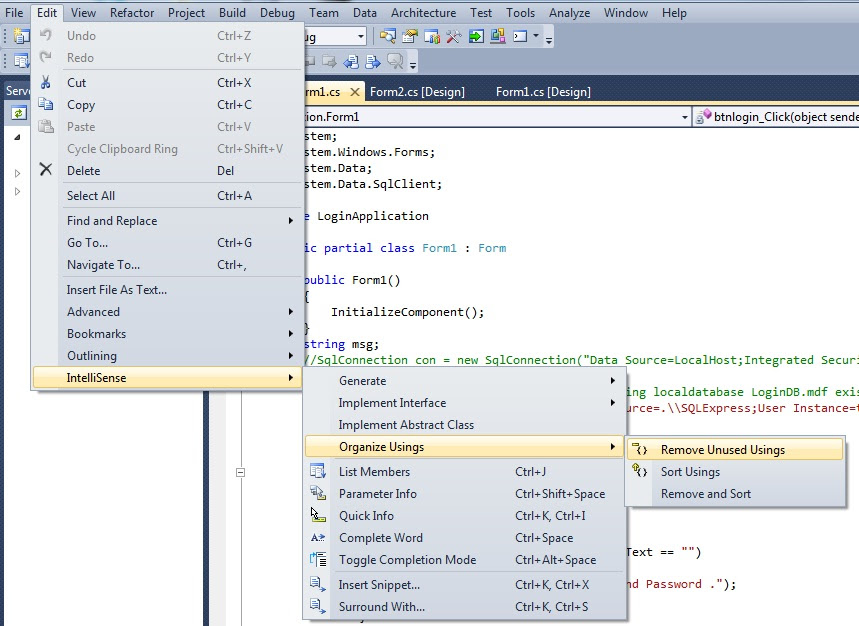Open the View menu
Image resolution: width=859 pixels, height=626 pixels.
pyautogui.click(x=83, y=13)
